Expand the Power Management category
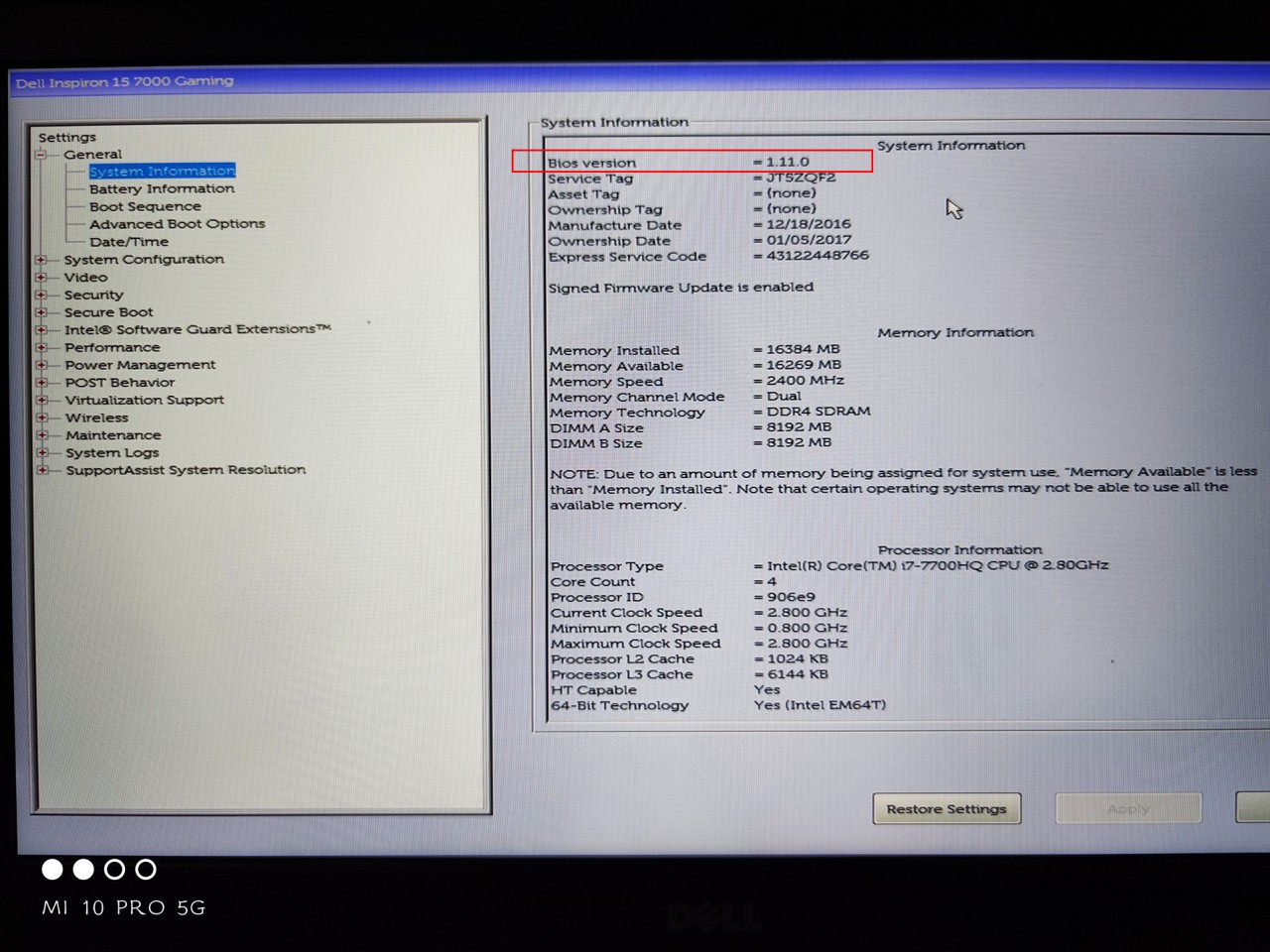This screenshot has height=952, width=1270. point(41,365)
